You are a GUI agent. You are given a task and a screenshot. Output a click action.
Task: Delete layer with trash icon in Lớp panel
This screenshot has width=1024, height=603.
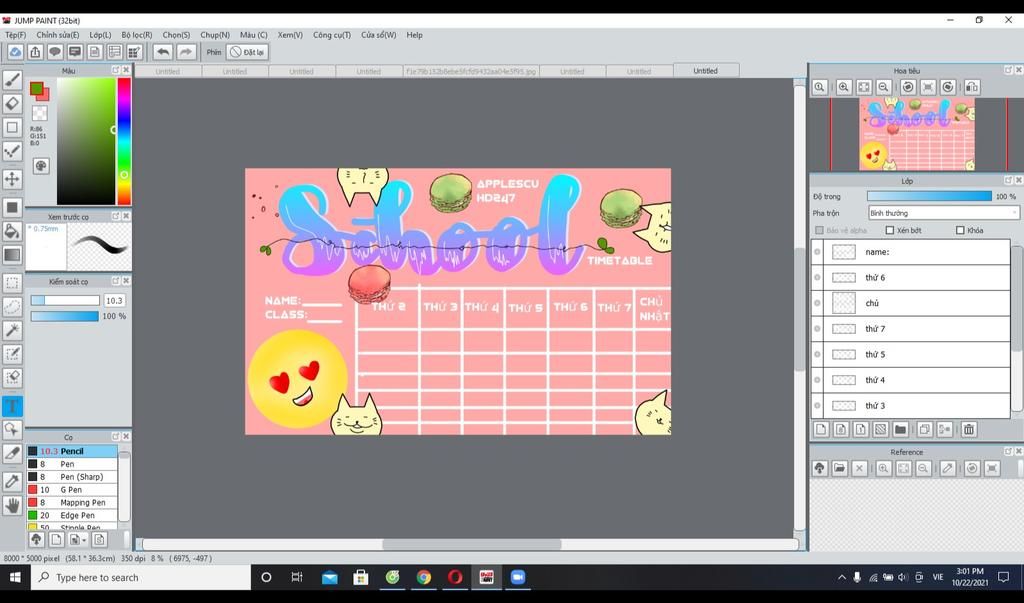pos(969,429)
